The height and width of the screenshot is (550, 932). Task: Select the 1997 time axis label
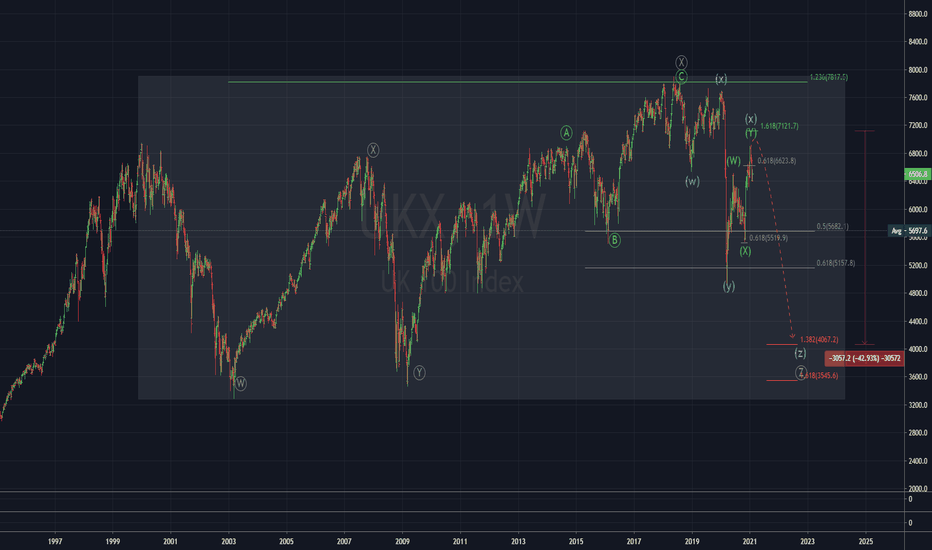(x=55, y=541)
